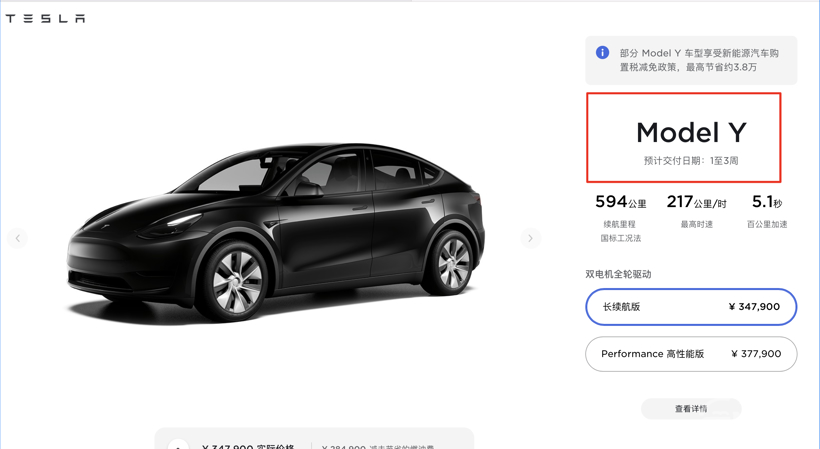Click the 5.1秒 acceleration stat

(x=767, y=202)
